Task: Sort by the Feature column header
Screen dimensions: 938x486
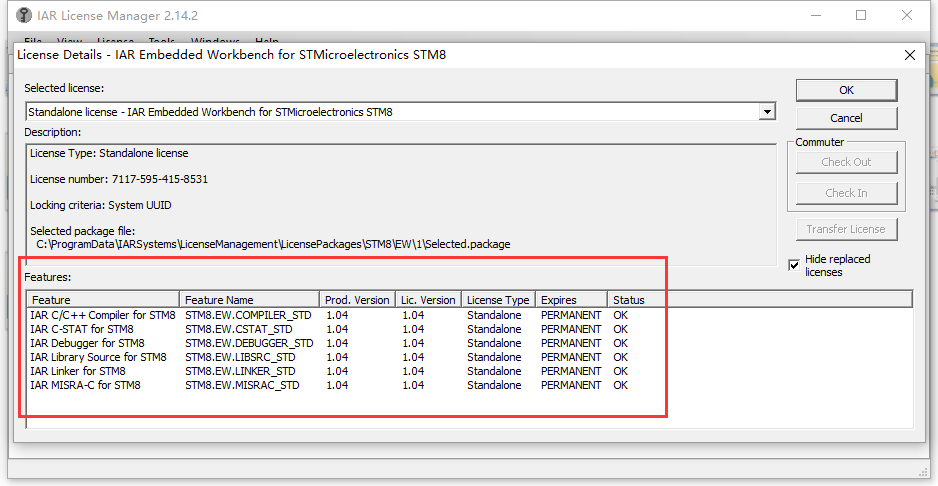Action: tap(103, 299)
